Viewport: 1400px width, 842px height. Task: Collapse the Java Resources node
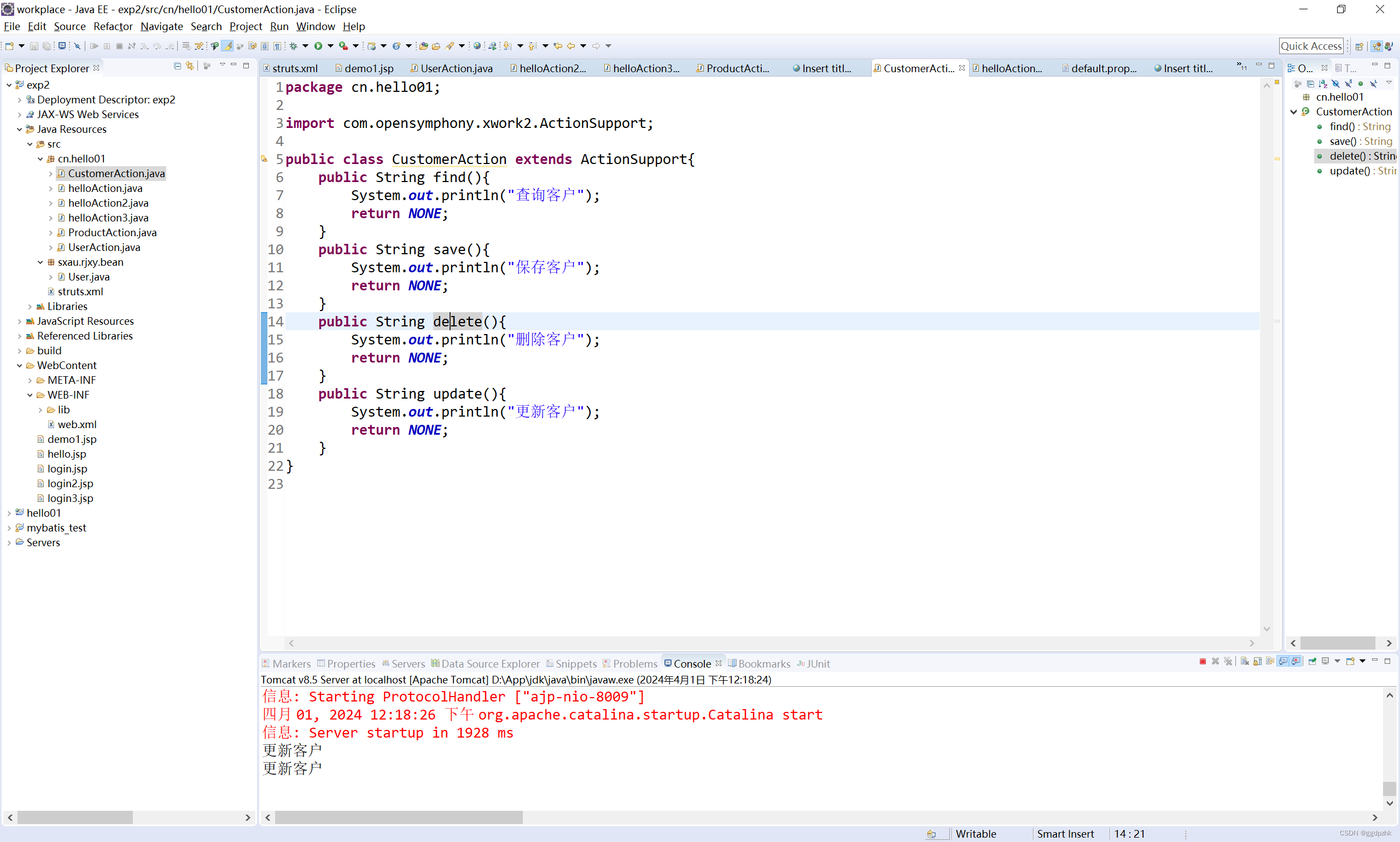(19, 130)
